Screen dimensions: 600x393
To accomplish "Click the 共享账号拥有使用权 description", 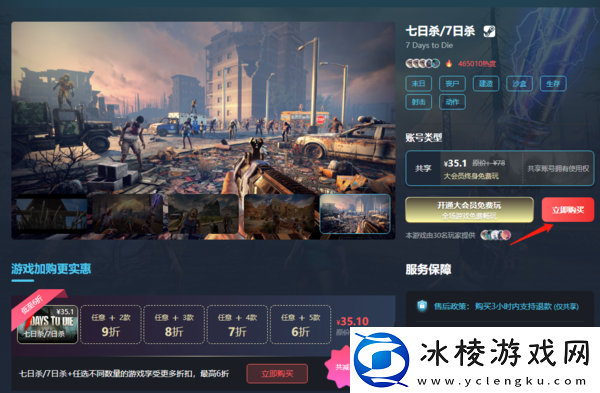I will click(558, 168).
